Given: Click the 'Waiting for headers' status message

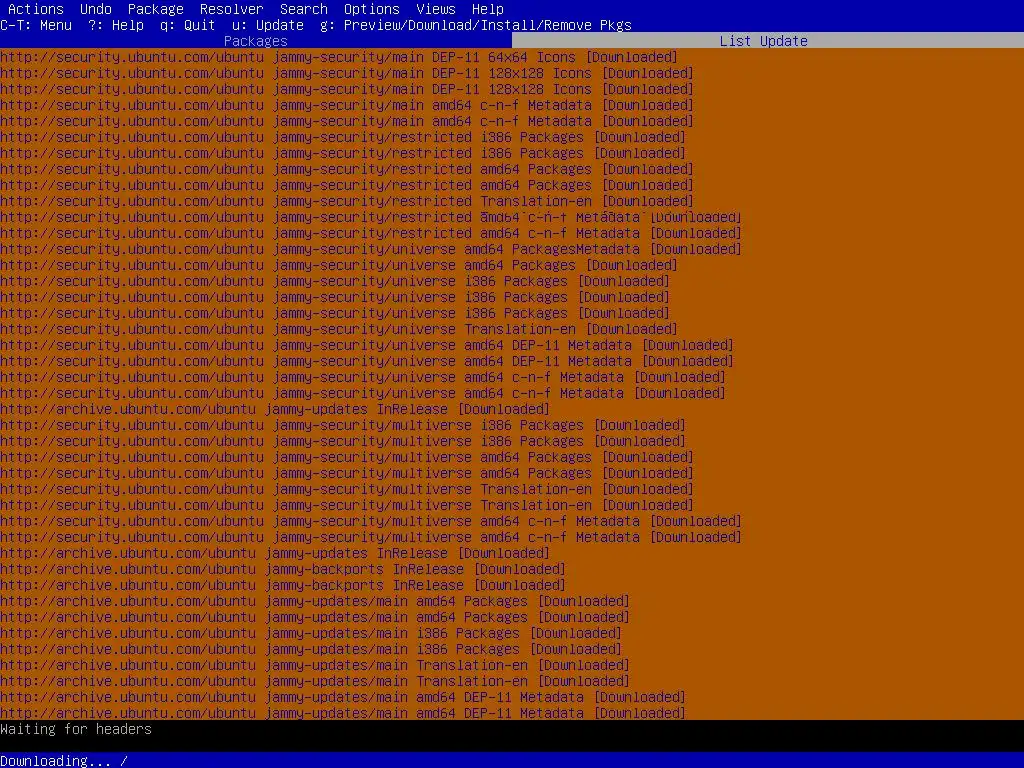Looking at the screenshot, I should pyautogui.click(x=76, y=729).
